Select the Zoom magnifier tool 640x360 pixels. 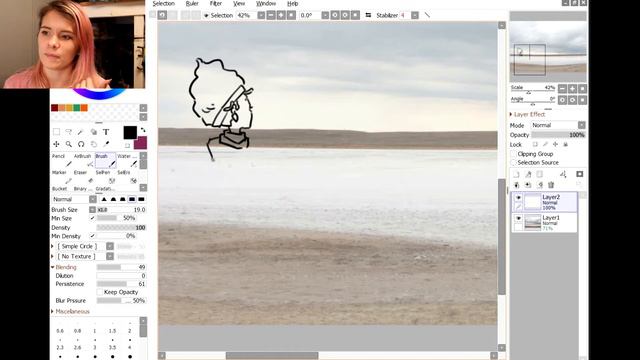click(x=69, y=144)
